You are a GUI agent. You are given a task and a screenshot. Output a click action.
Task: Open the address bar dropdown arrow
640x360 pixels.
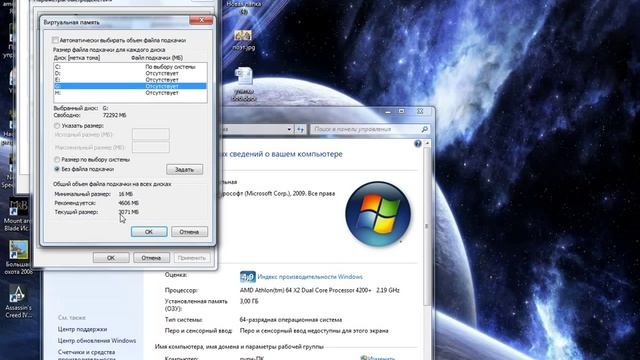tap(289, 129)
